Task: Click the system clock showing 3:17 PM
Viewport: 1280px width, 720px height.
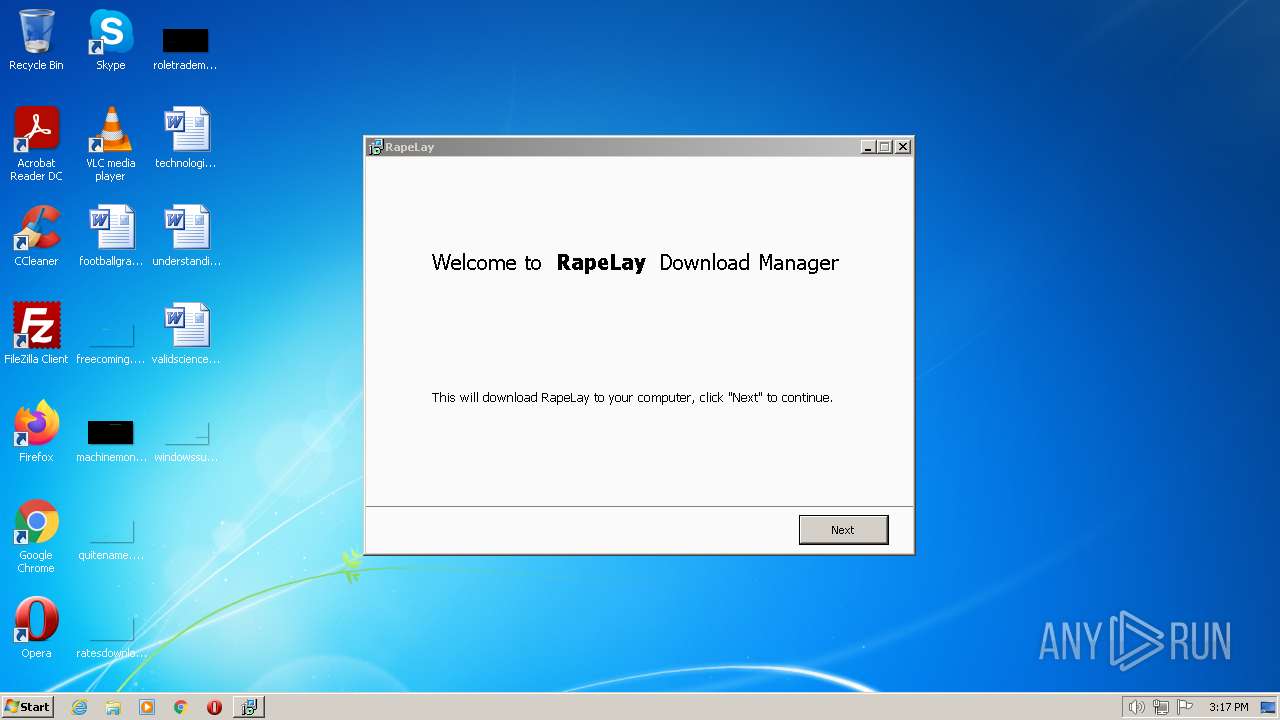Action: pos(1228,707)
